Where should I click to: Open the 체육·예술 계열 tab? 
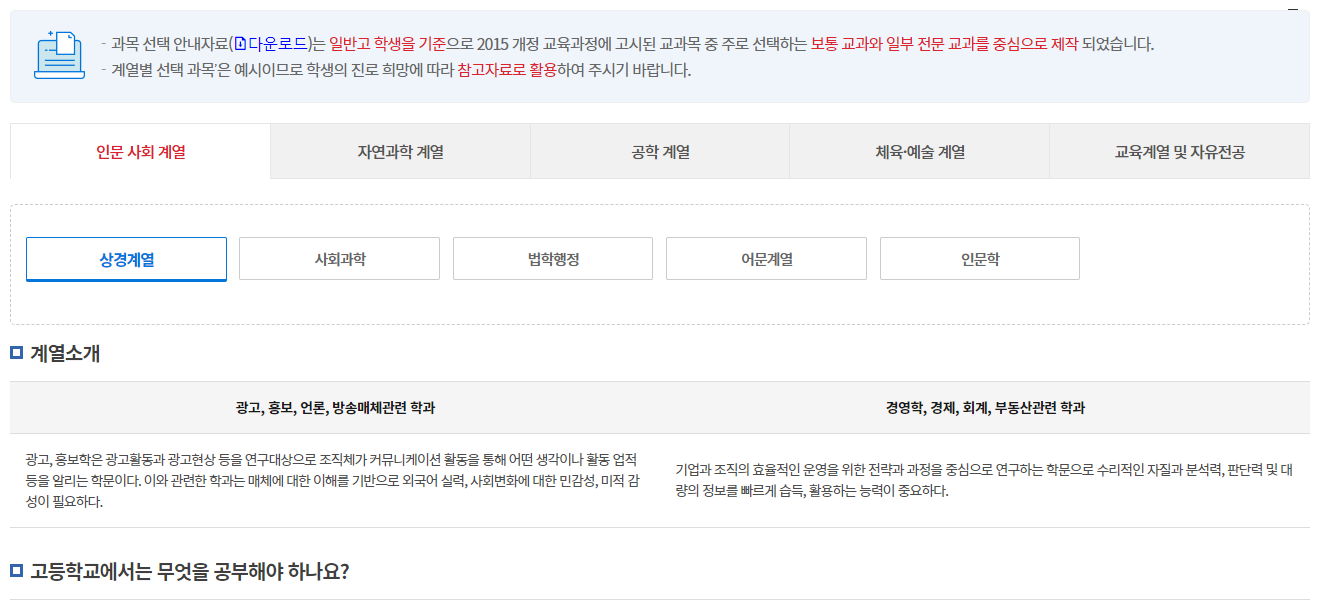click(x=920, y=151)
